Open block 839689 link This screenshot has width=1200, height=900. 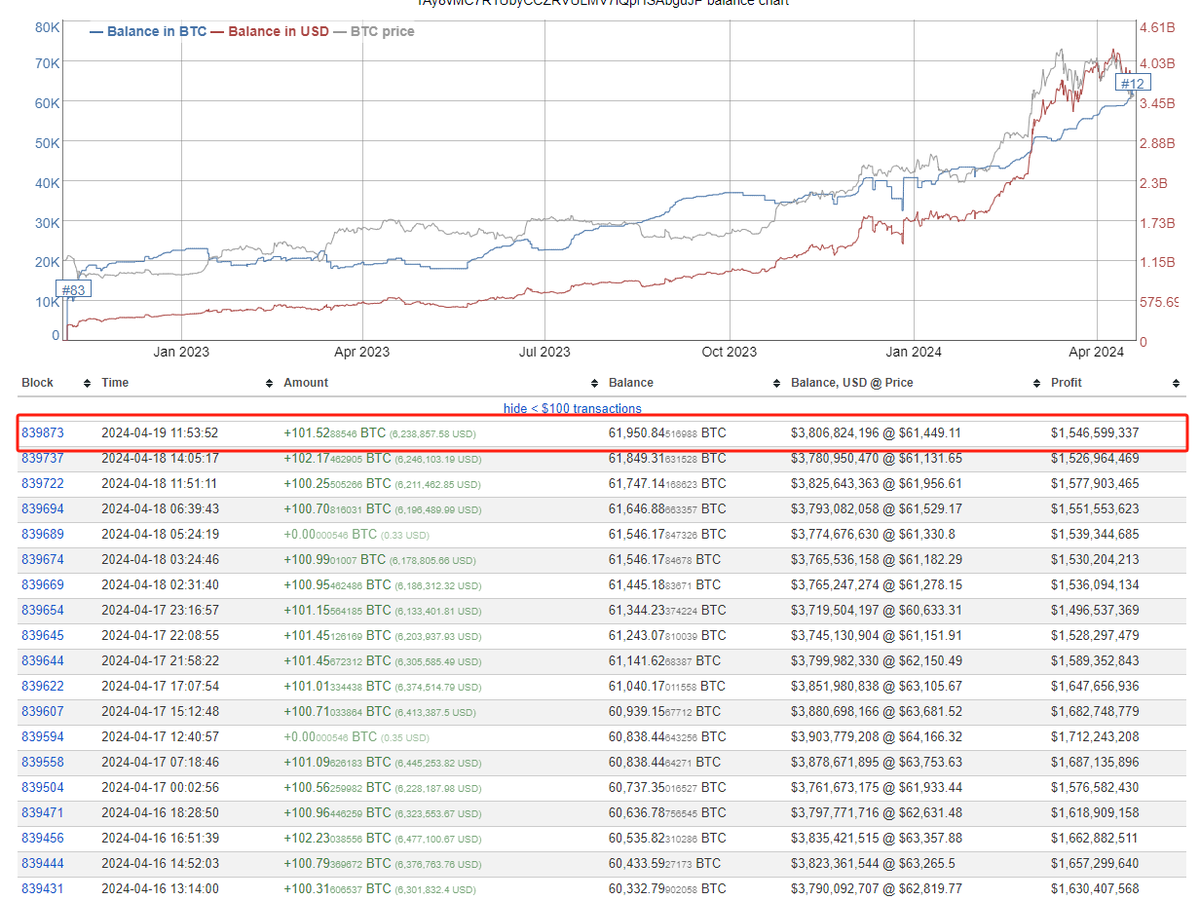click(42, 534)
